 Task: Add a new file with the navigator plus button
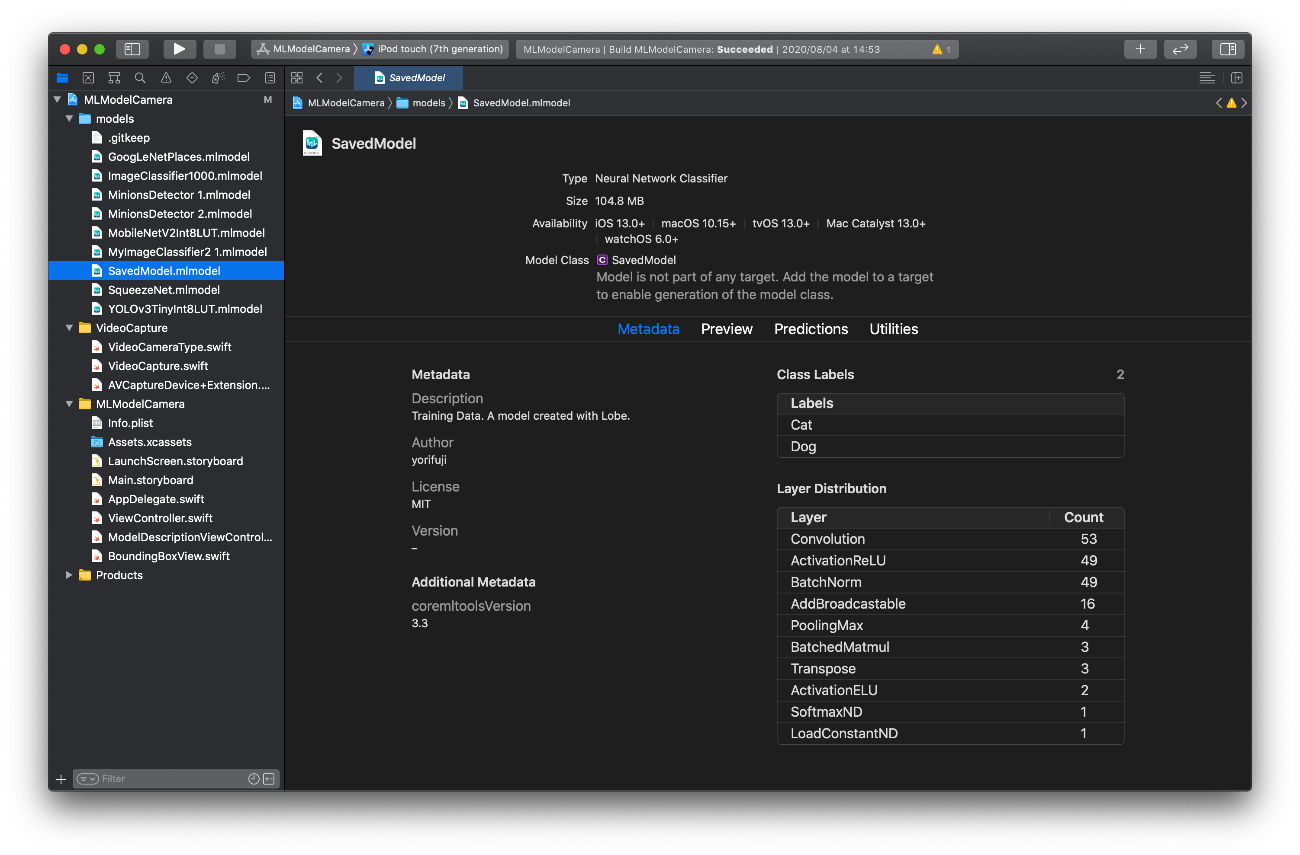click(61, 779)
